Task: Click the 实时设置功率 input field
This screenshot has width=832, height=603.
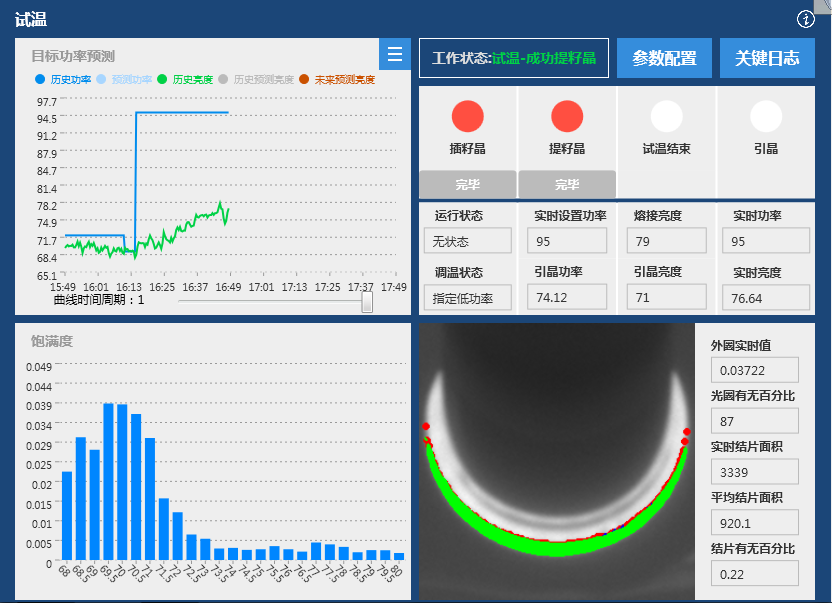Action: (565, 241)
